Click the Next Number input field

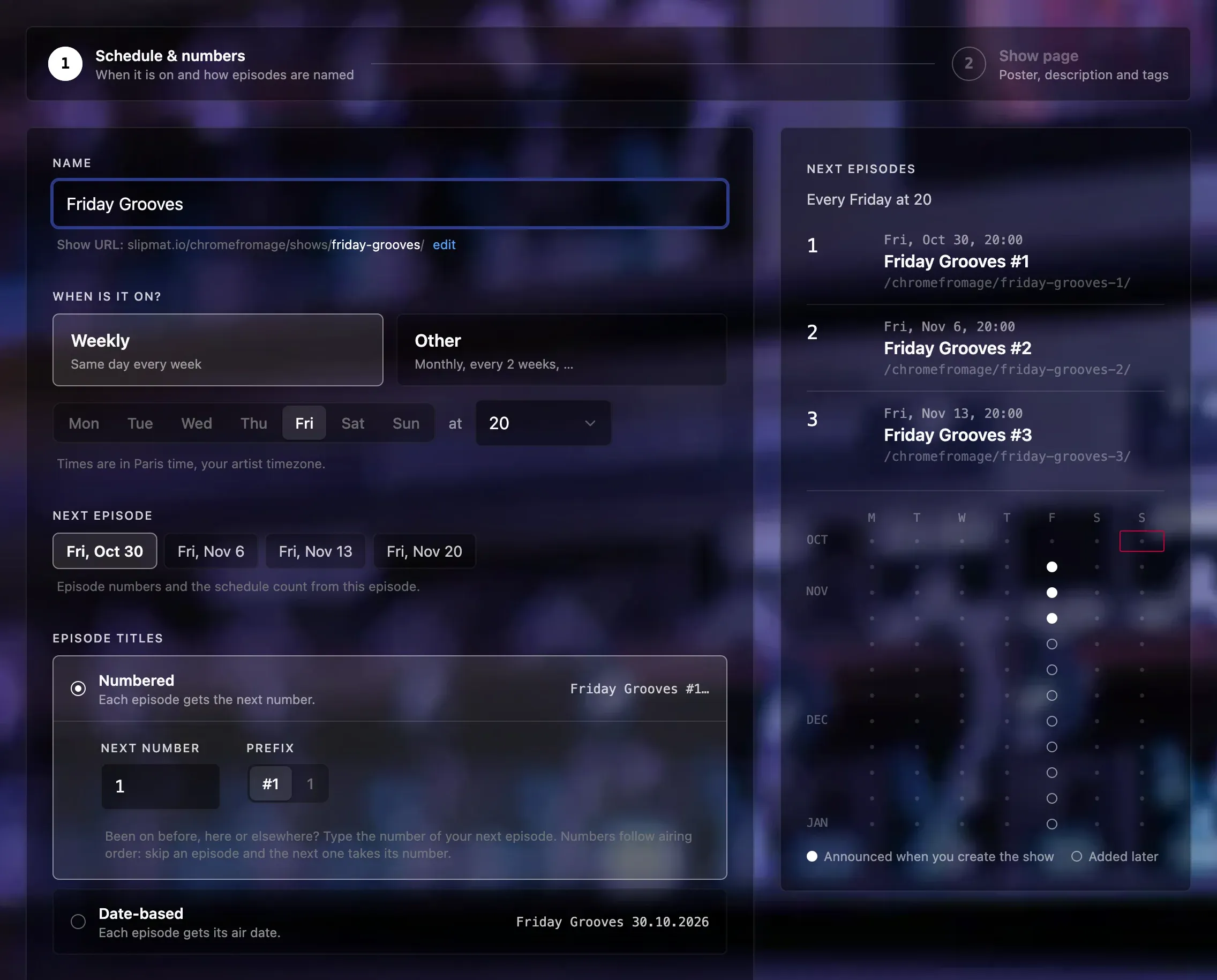pyautogui.click(x=160, y=786)
